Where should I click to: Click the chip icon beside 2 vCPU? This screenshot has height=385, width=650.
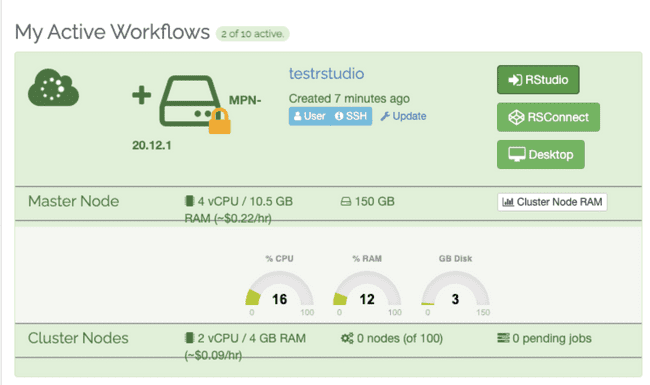189,338
